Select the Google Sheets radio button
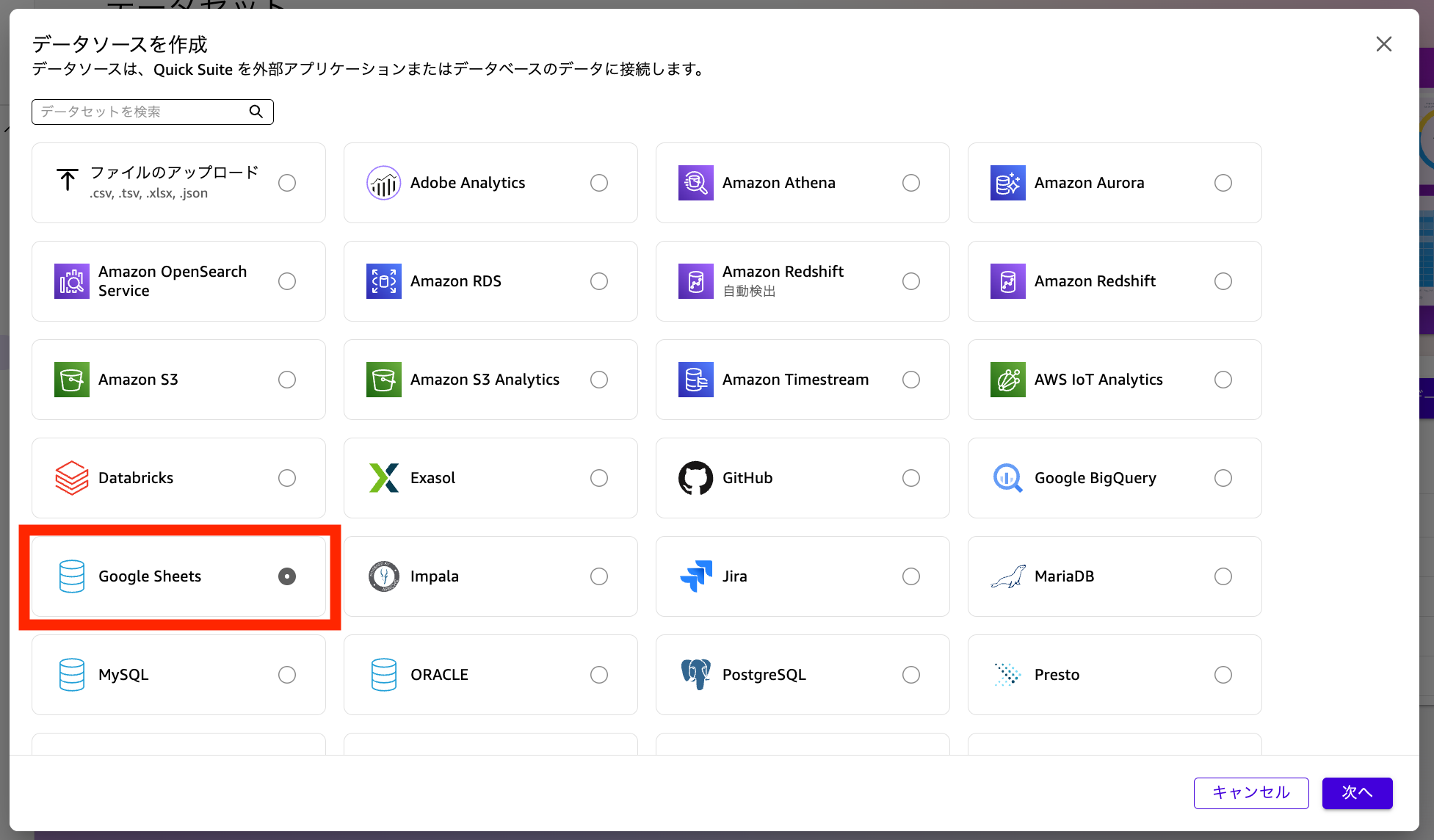Image resolution: width=1434 pixels, height=840 pixels. pos(287,576)
